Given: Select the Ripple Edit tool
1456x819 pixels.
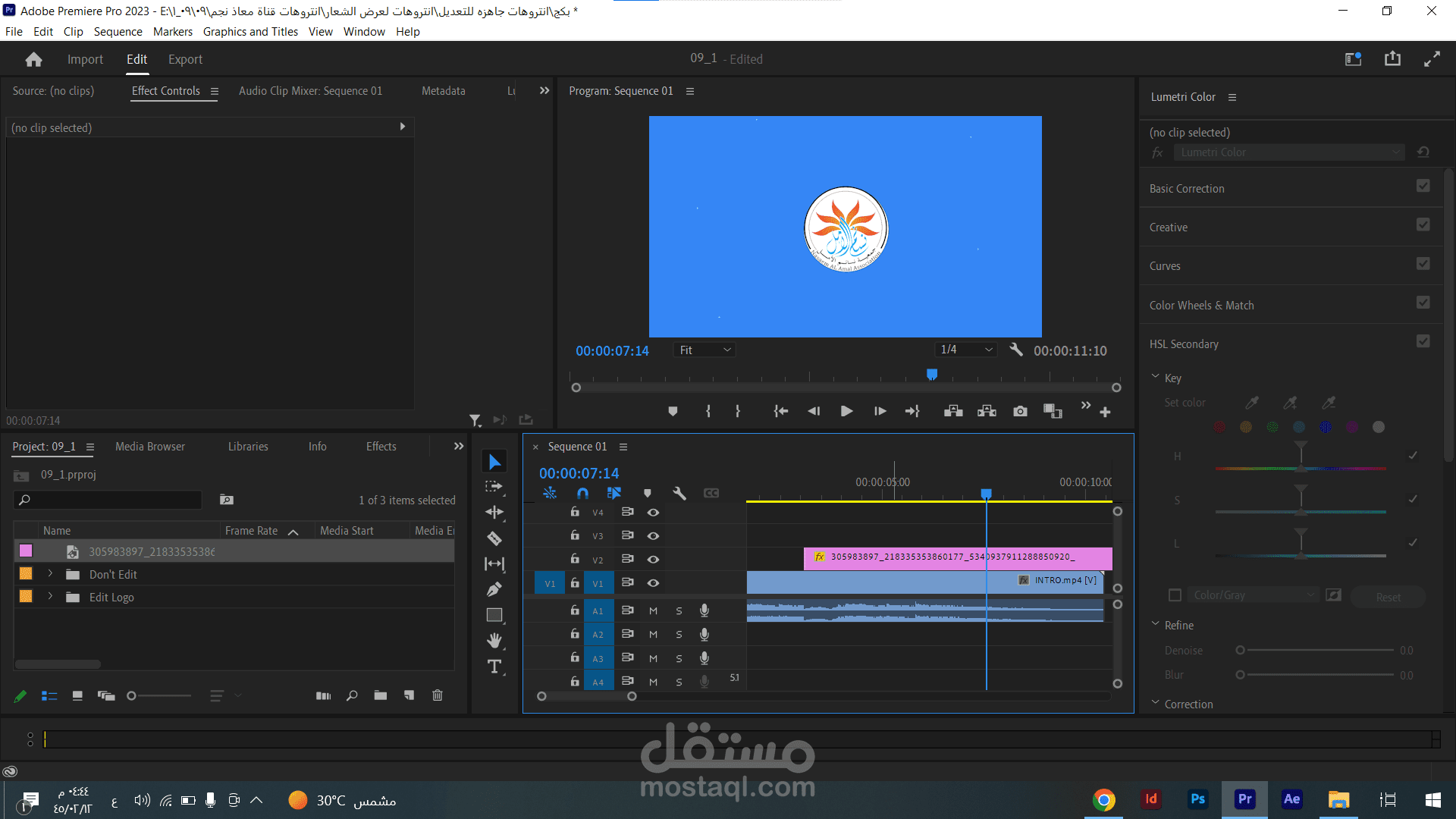Looking at the screenshot, I should [x=494, y=513].
